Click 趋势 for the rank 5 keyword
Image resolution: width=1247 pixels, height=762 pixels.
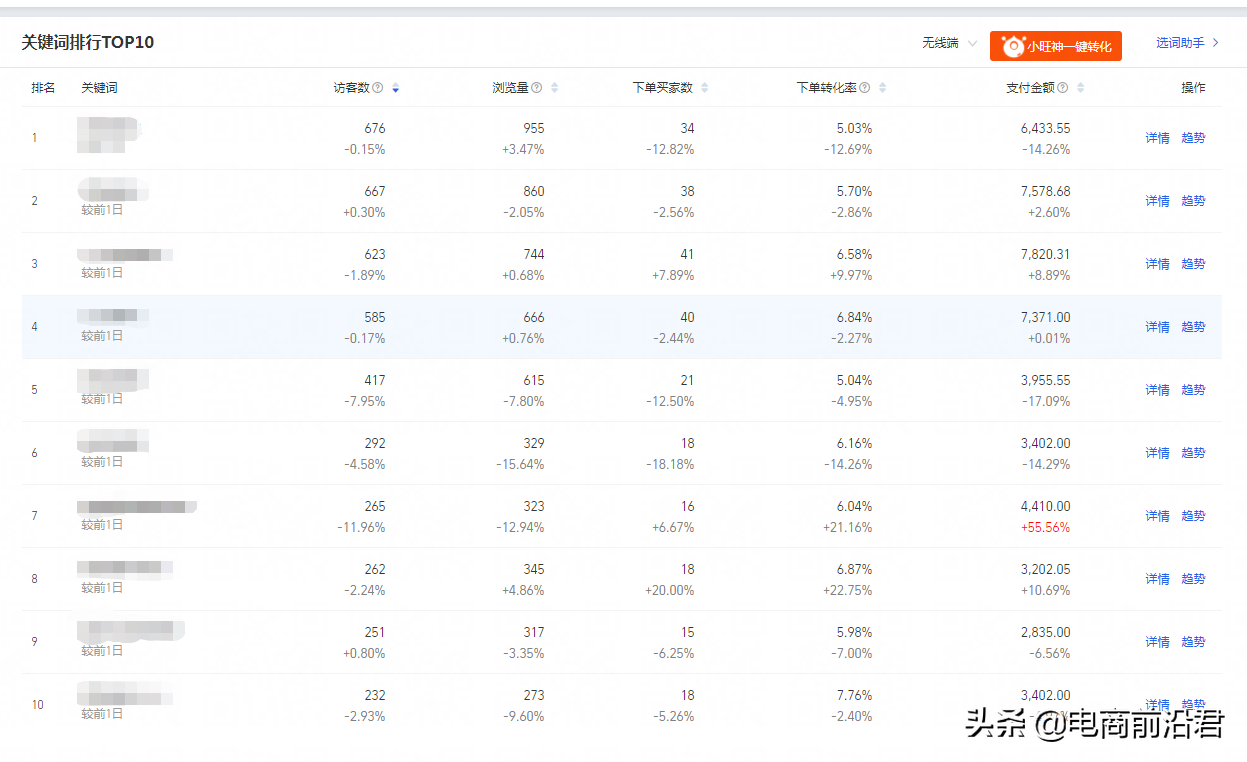[1193, 389]
